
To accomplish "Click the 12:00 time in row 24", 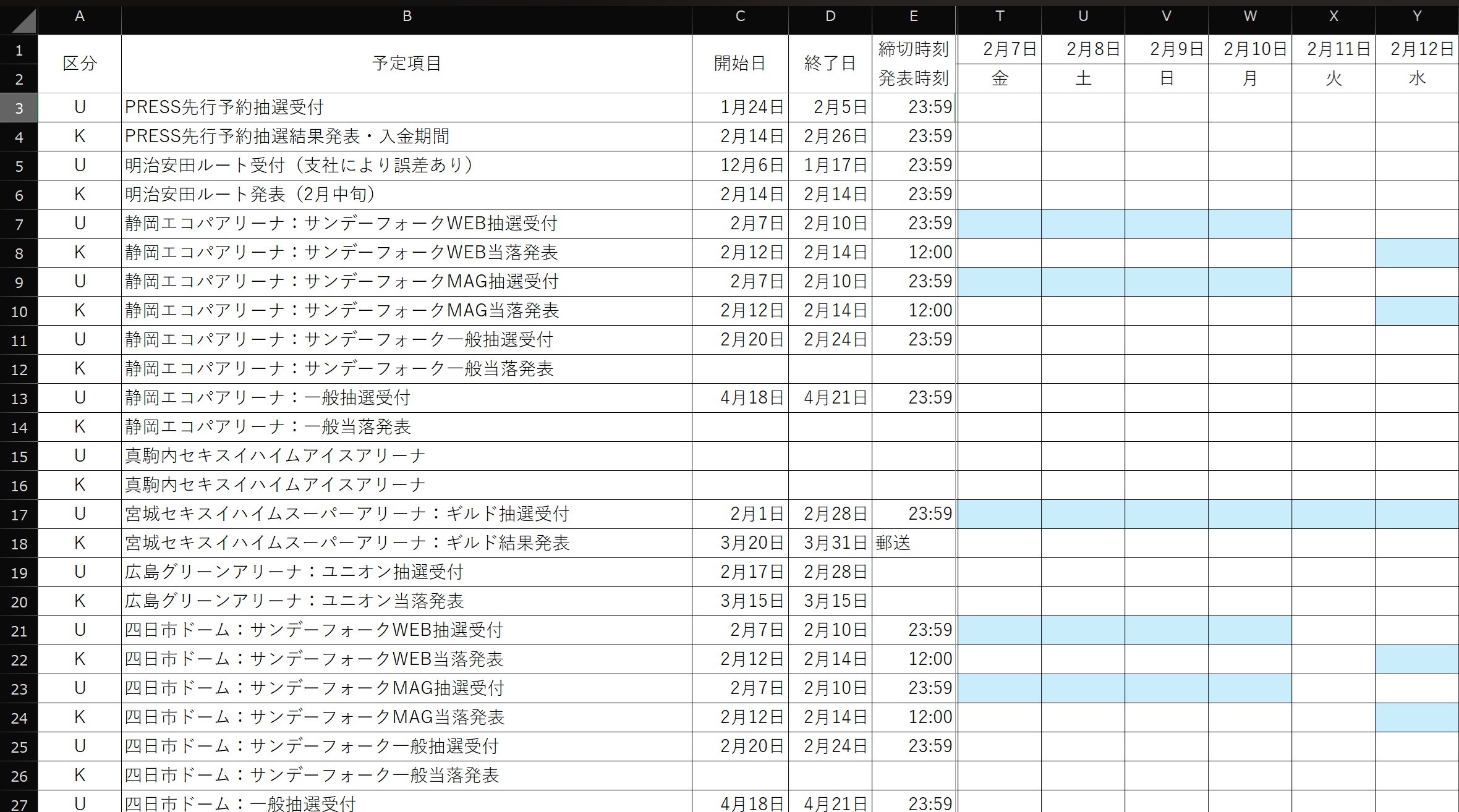I will pyautogui.click(x=914, y=717).
